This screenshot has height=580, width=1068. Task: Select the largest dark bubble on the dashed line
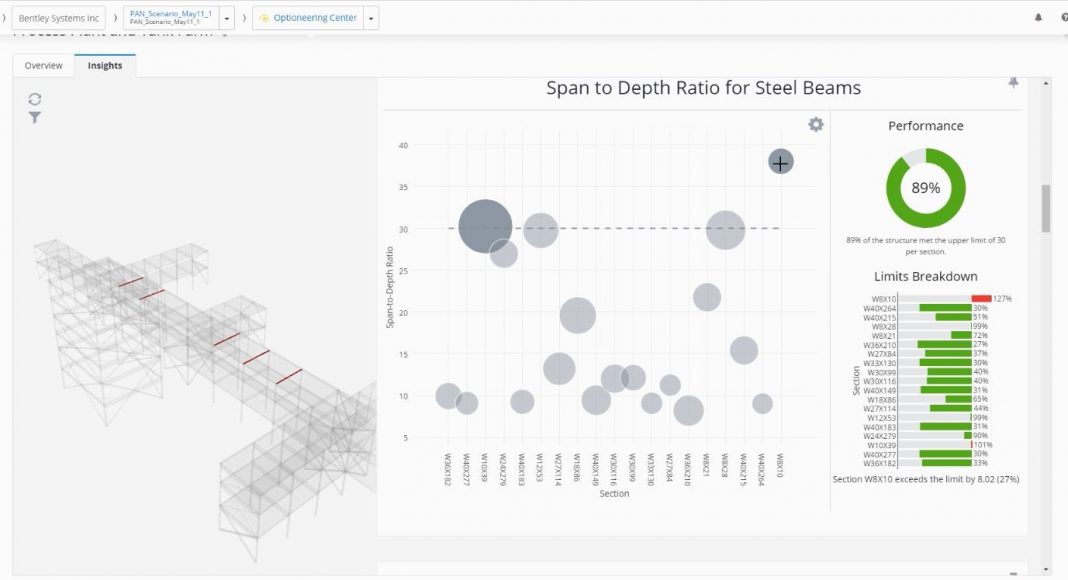click(x=486, y=226)
